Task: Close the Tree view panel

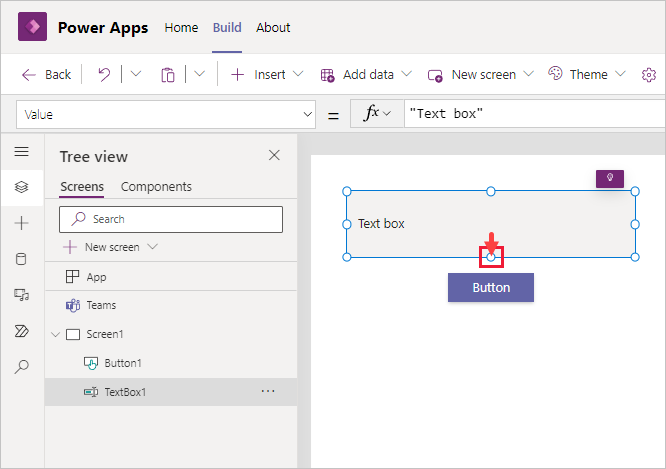Action: 274,155
